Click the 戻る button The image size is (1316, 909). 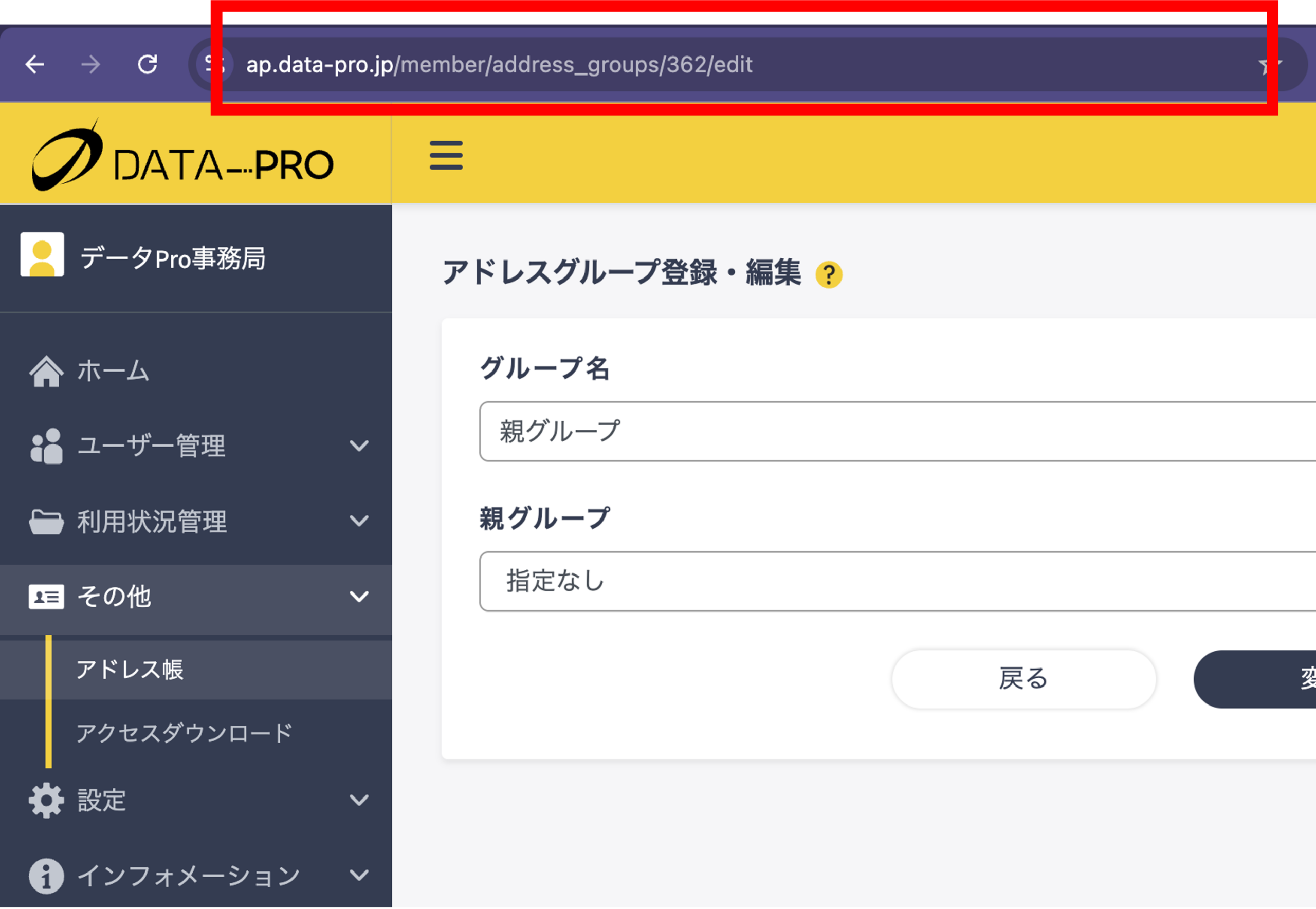pyautogui.click(x=1023, y=679)
